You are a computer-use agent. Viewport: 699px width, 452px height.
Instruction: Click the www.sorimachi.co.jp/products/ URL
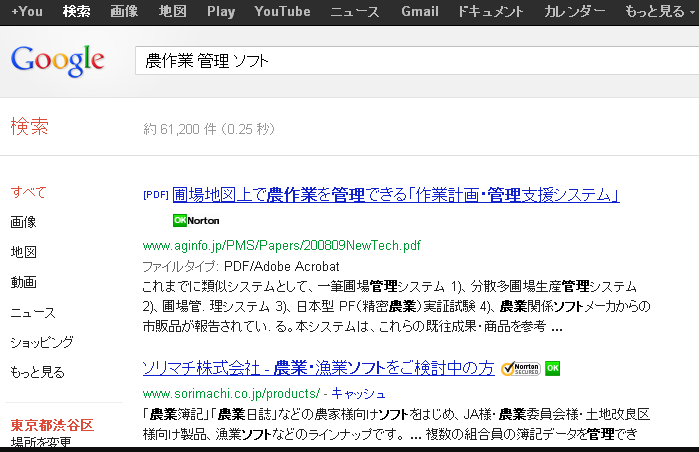[x=231, y=394]
